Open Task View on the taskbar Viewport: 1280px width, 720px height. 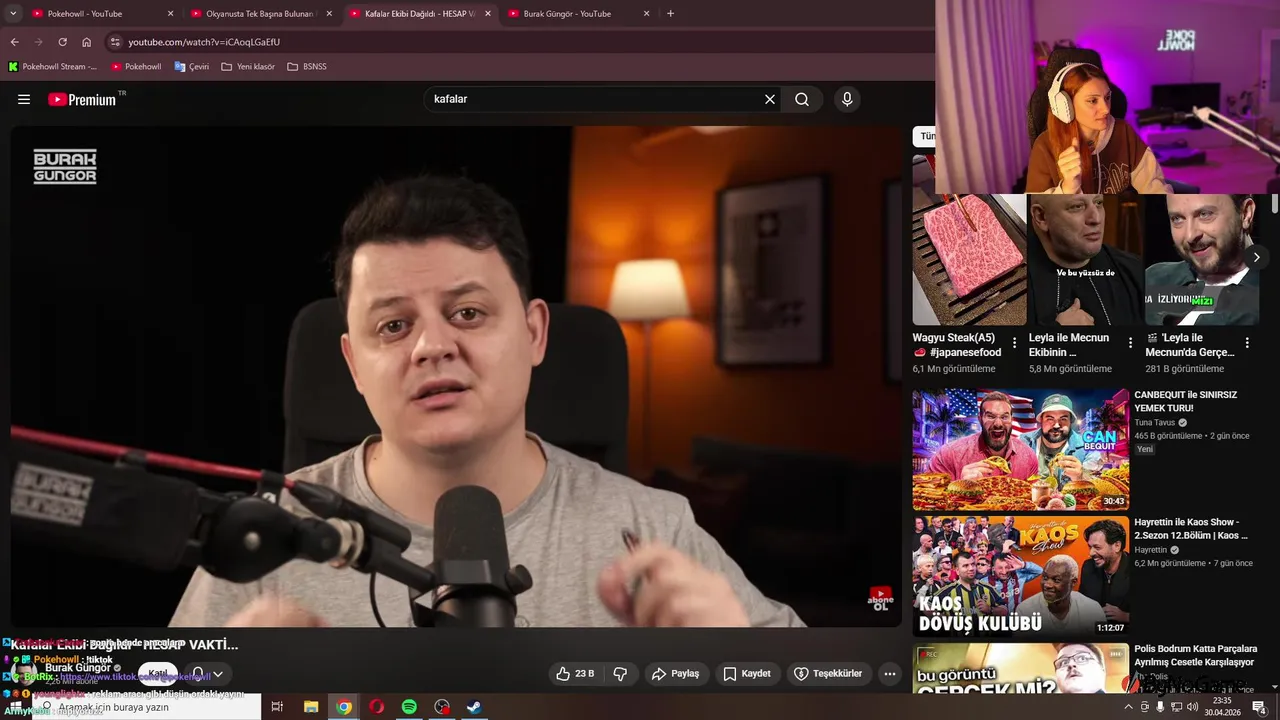pos(278,707)
